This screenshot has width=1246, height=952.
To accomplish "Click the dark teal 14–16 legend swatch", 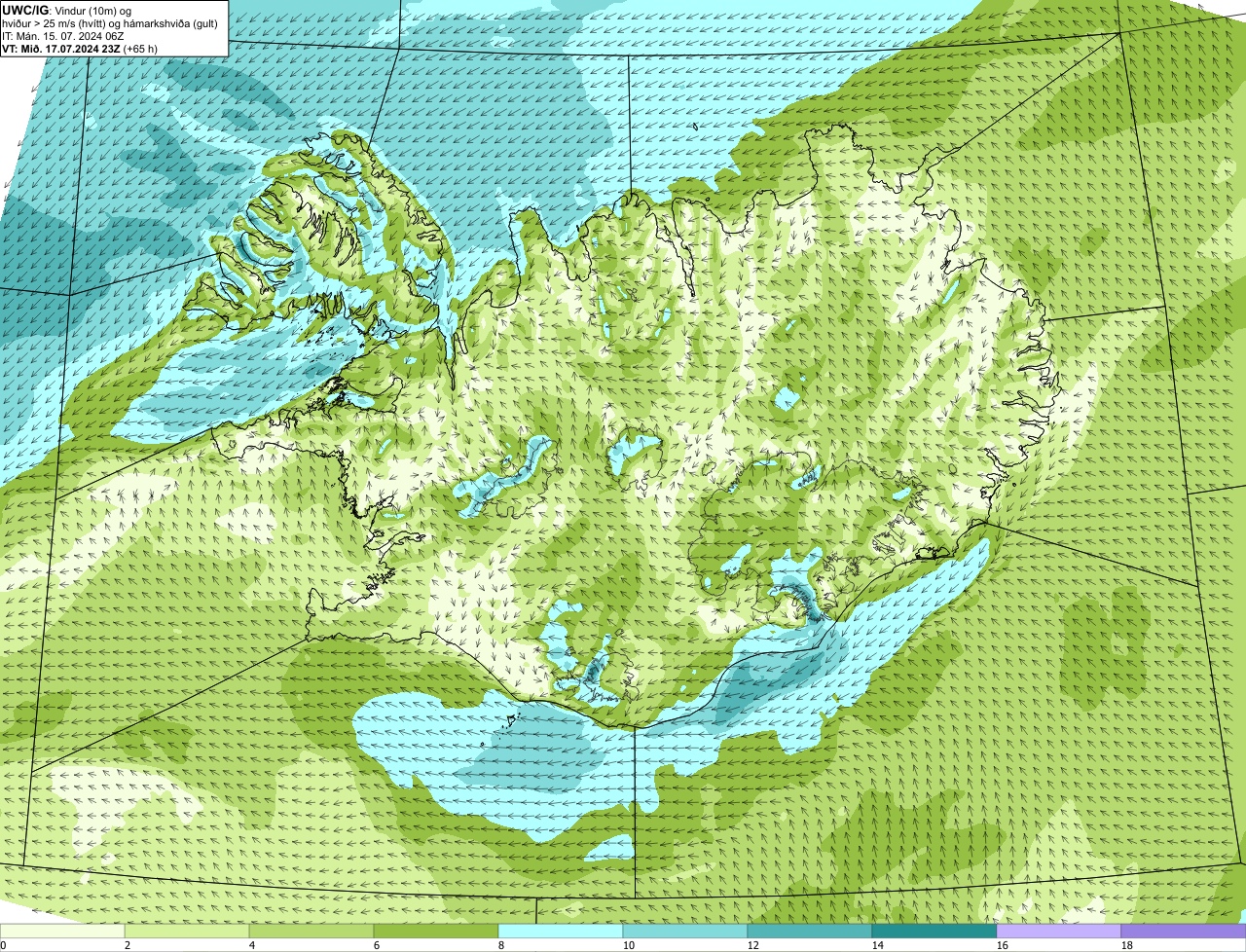I will point(934,932).
